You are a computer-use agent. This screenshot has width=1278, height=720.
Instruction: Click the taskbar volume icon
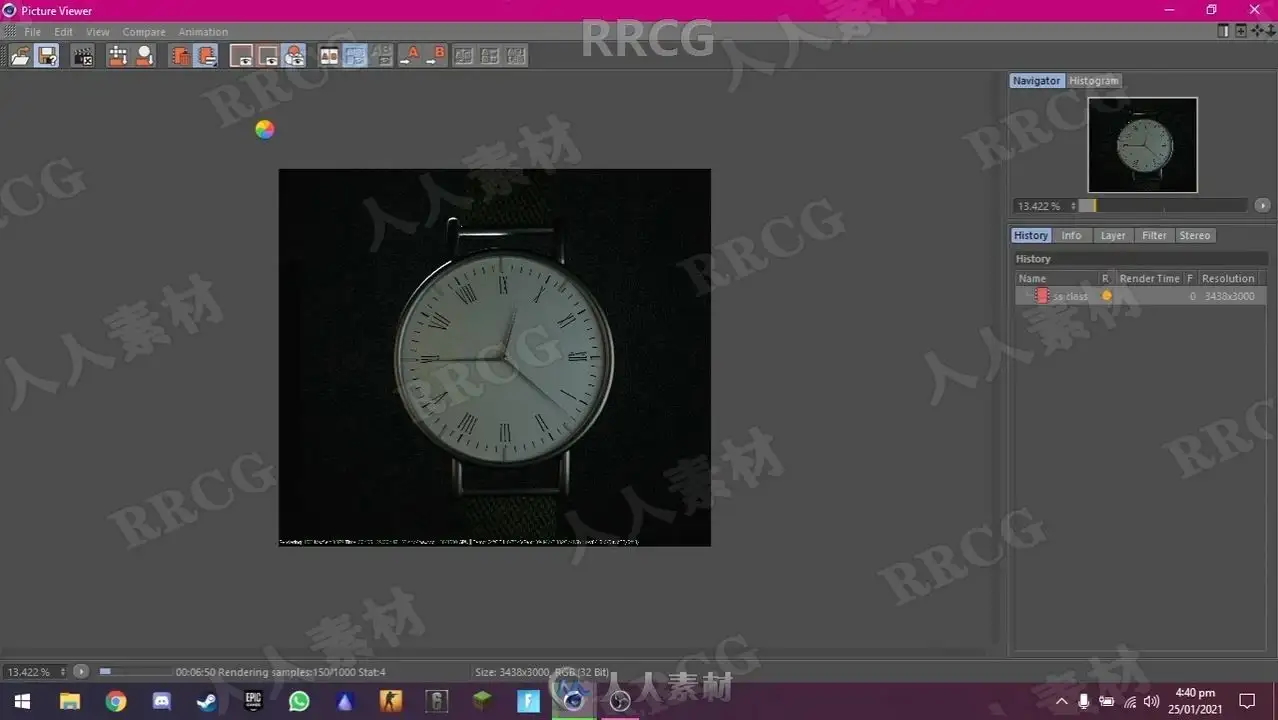tap(1151, 701)
